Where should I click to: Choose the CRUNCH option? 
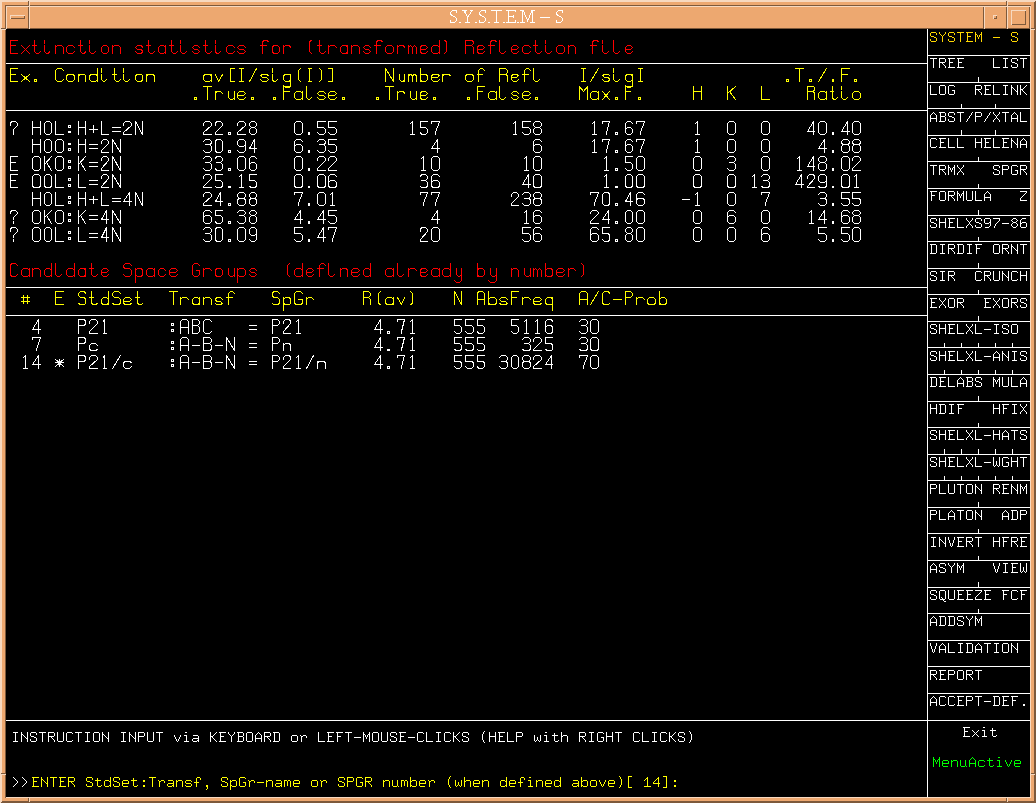[x=1000, y=276]
